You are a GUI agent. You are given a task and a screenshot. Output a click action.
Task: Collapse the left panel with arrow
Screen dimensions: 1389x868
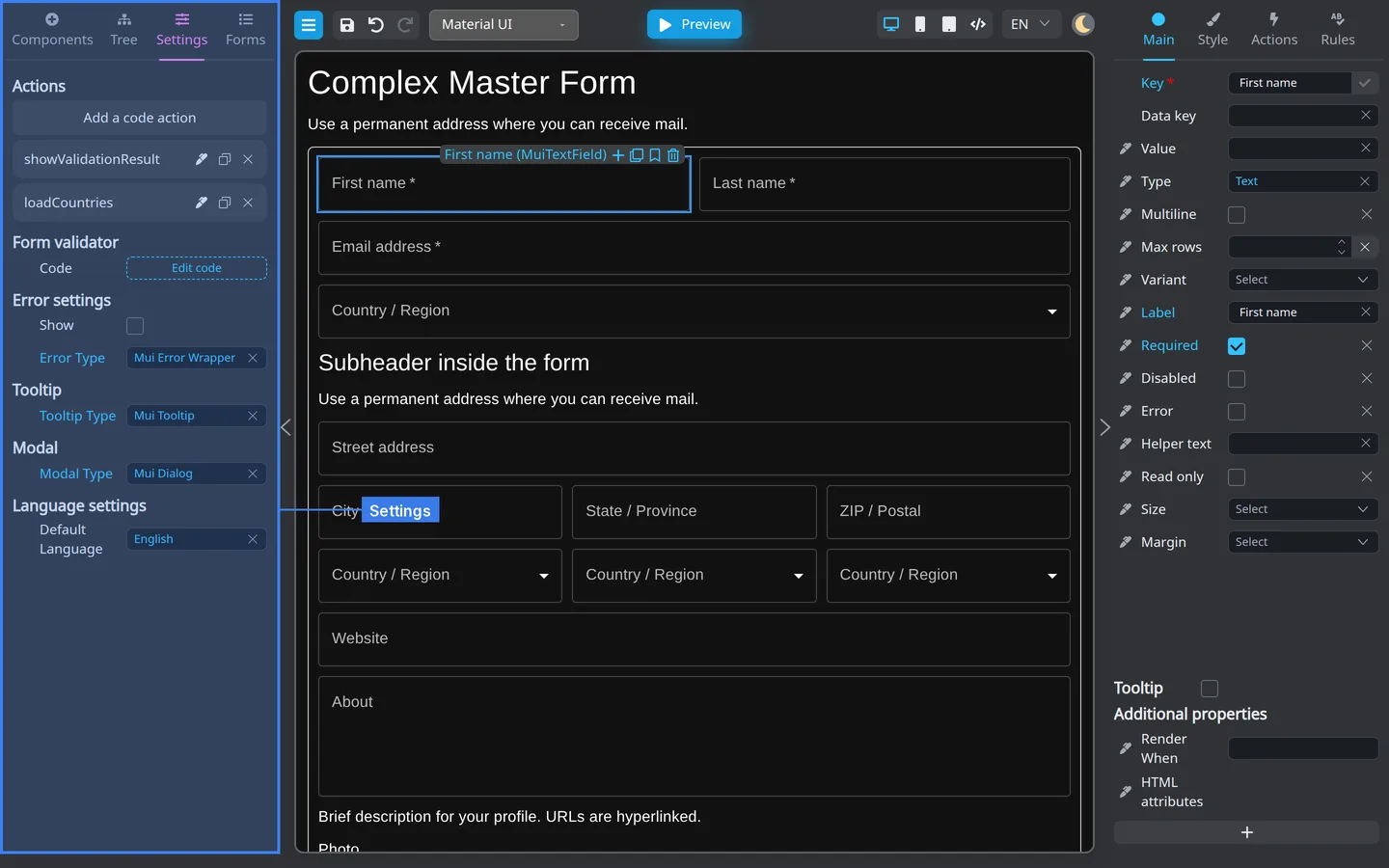(286, 427)
